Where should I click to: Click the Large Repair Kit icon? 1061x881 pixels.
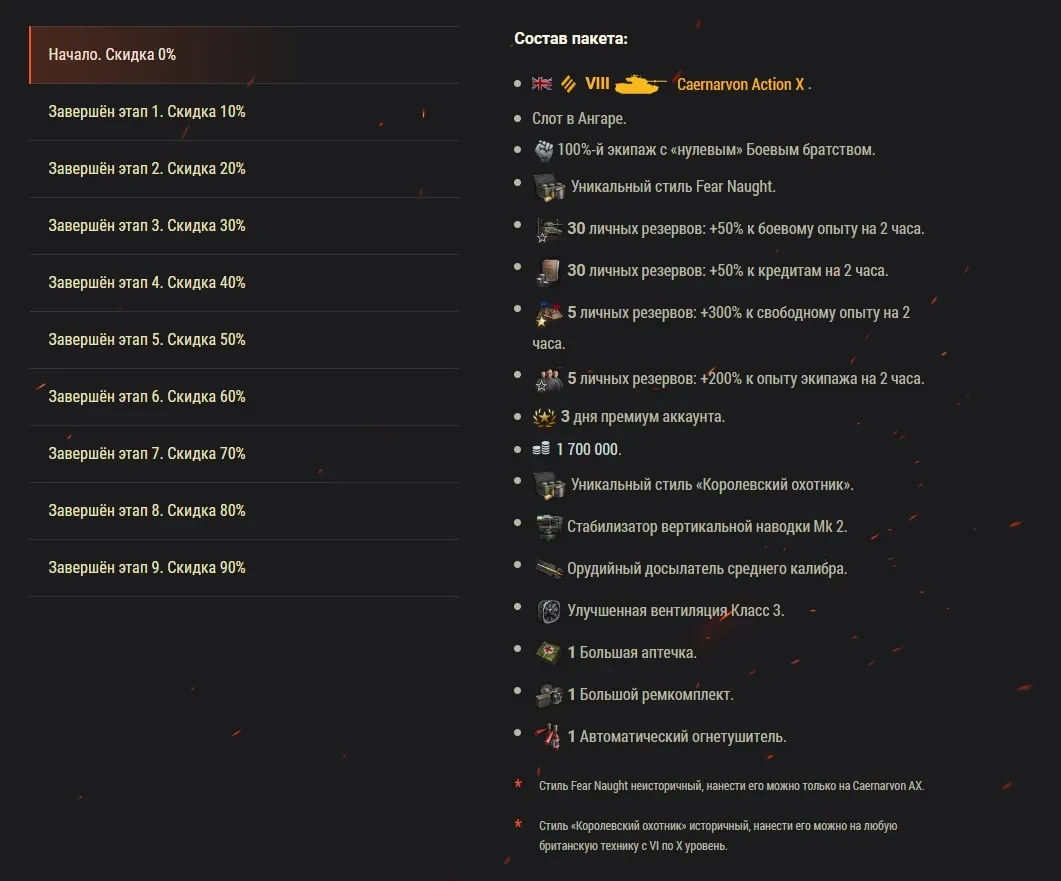pyautogui.click(x=548, y=694)
